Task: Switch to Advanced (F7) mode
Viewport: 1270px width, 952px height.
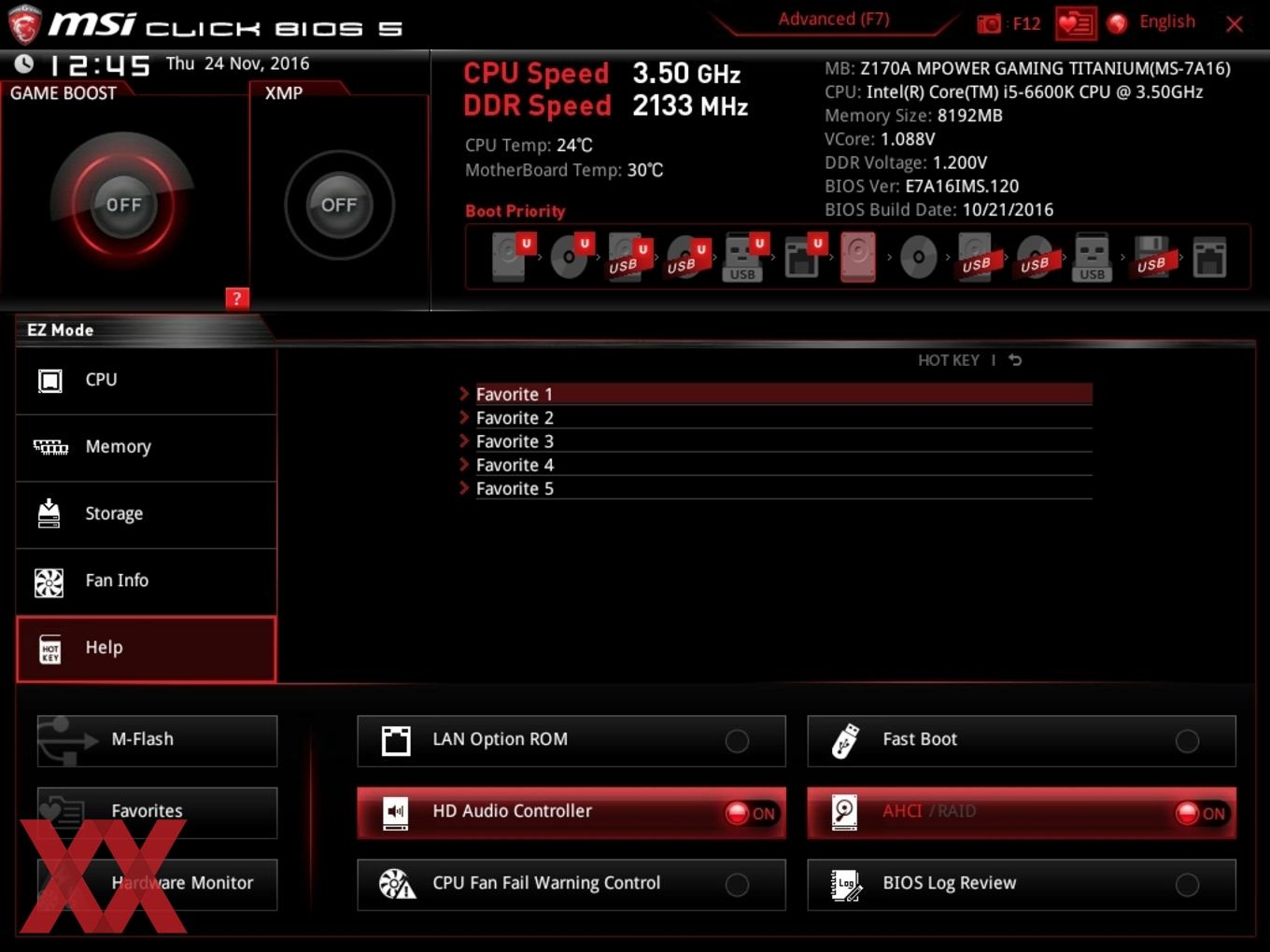Action: [834, 20]
